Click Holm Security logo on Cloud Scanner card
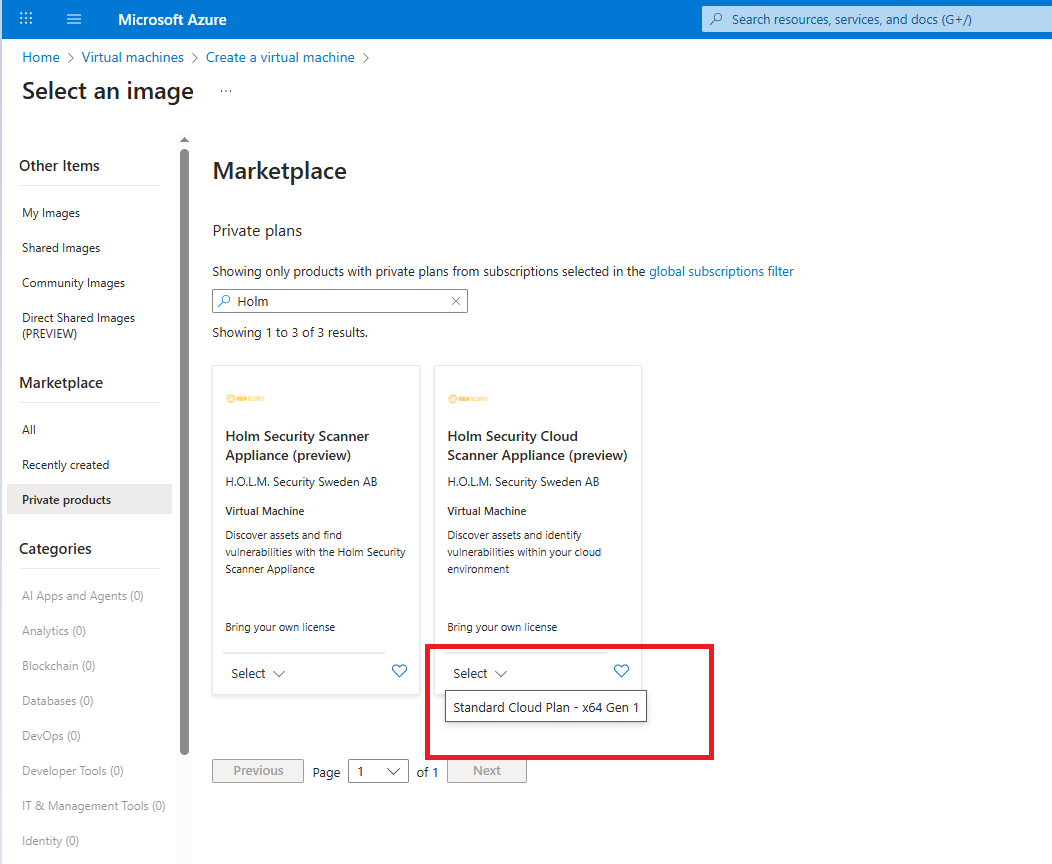1052x864 pixels. coord(467,398)
